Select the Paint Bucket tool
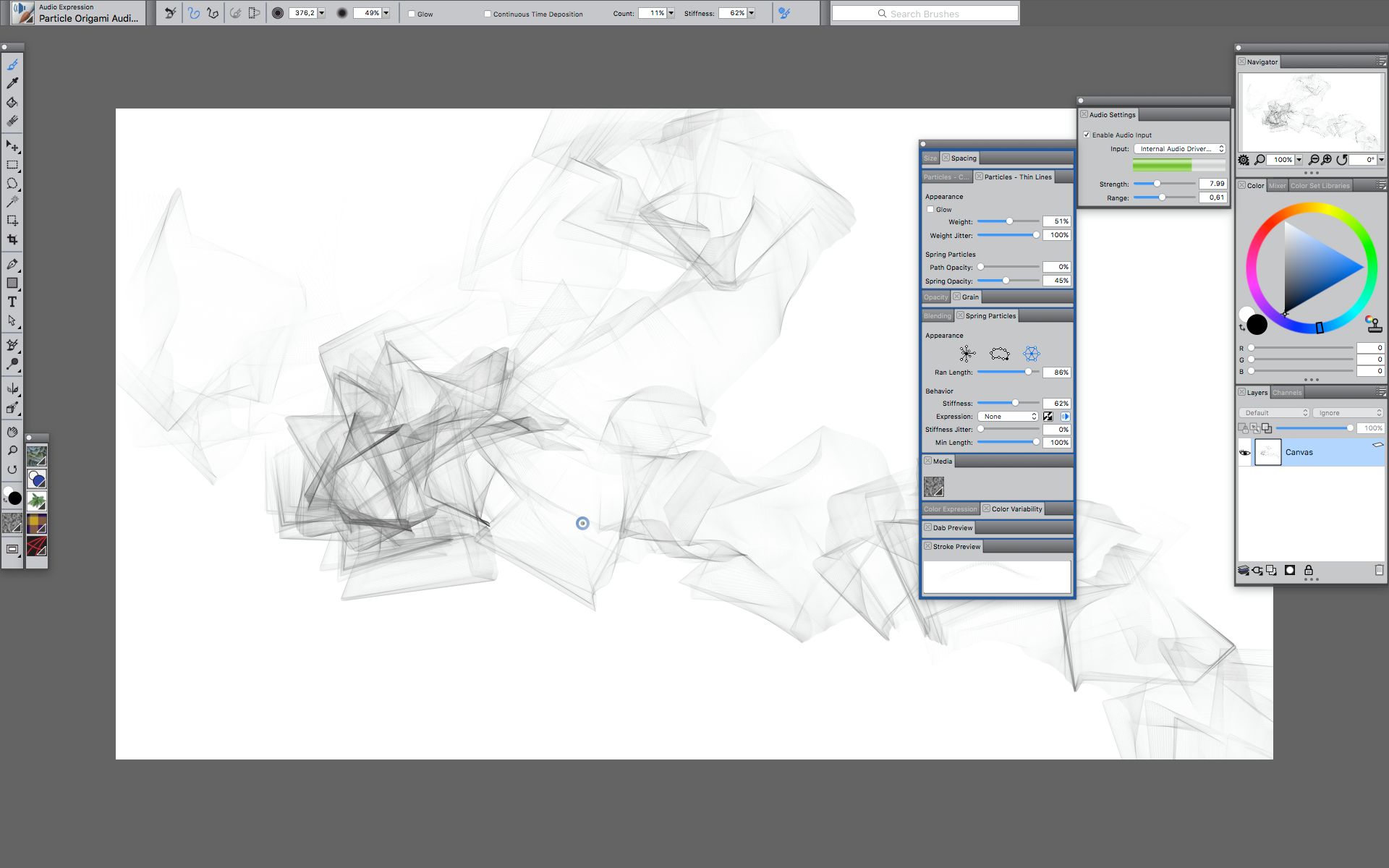Viewport: 1389px width, 868px height. [12, 102]
